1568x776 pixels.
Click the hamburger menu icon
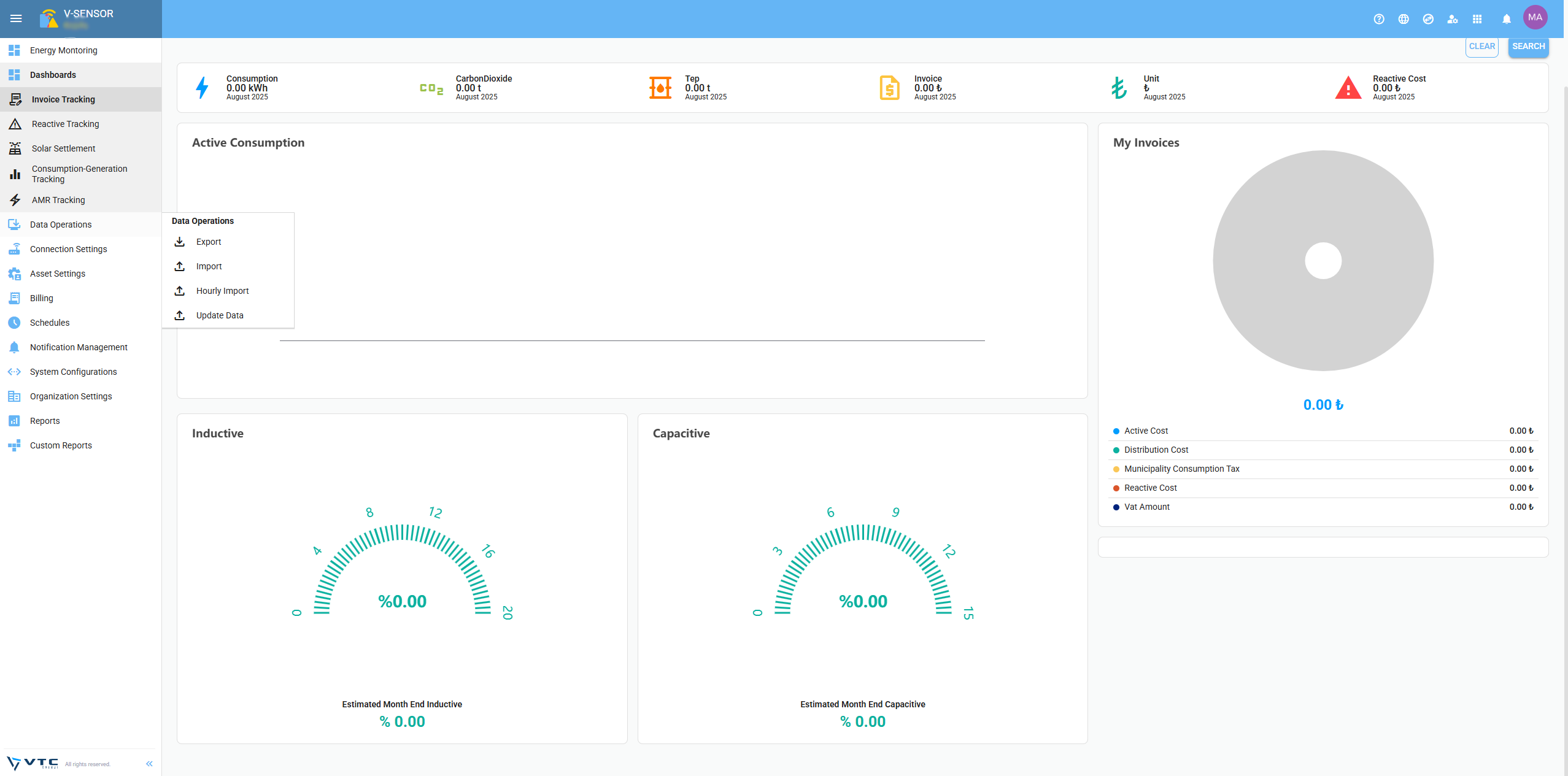(x=16, y=18)
